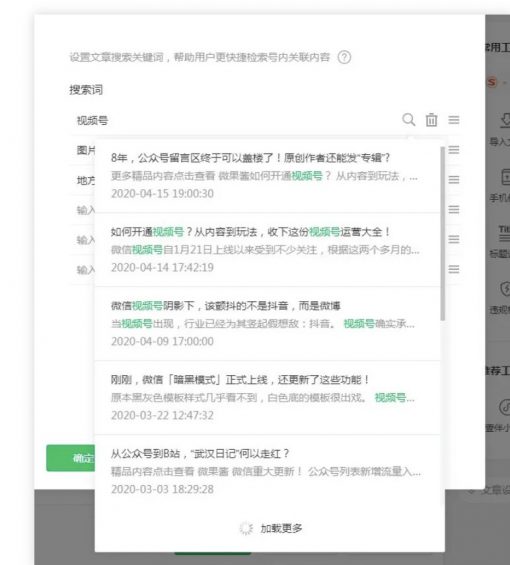
Task: Click the green 确定 button
Action: 71,458
